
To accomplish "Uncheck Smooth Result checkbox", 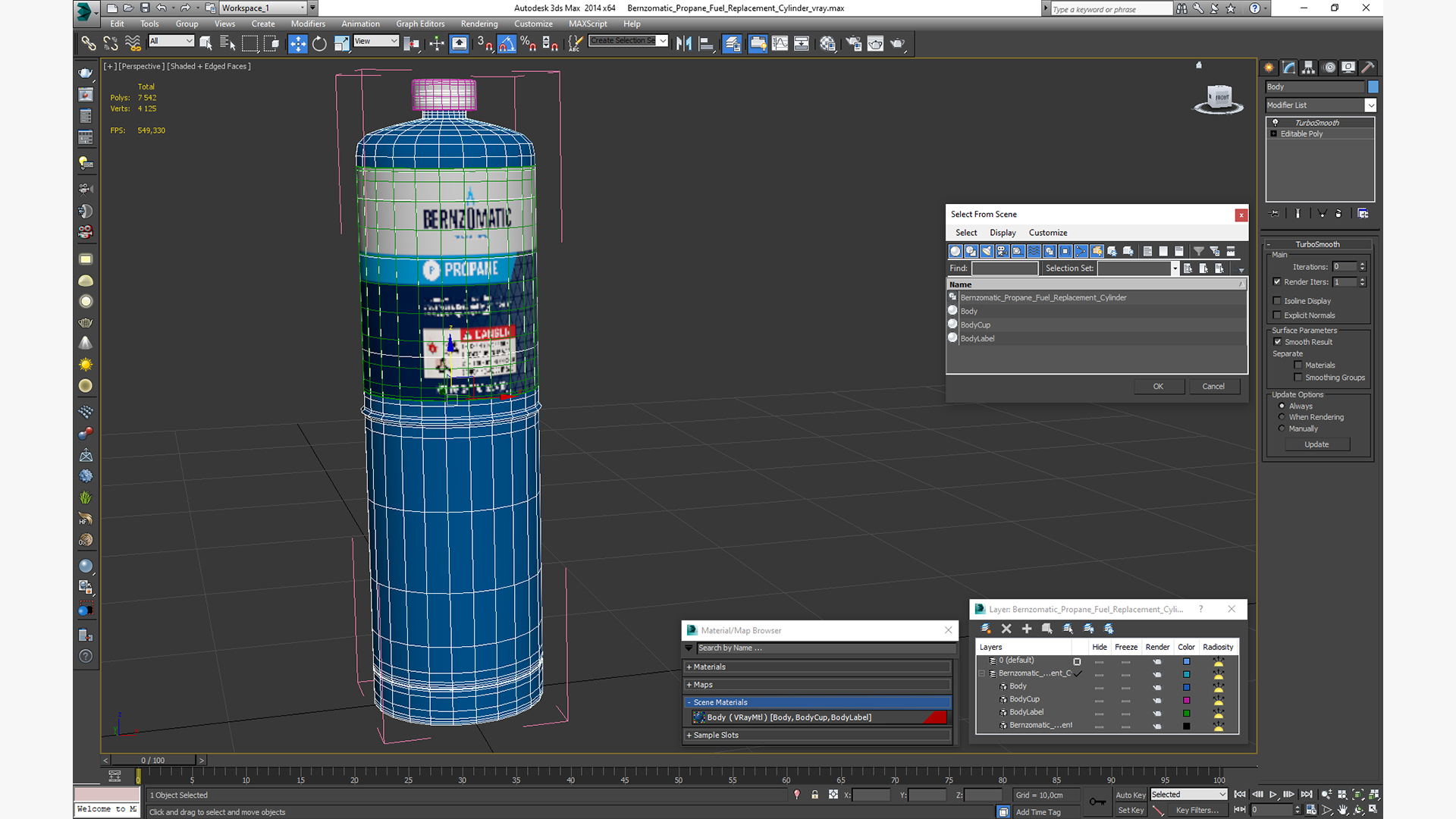I will pos(1278,342).
